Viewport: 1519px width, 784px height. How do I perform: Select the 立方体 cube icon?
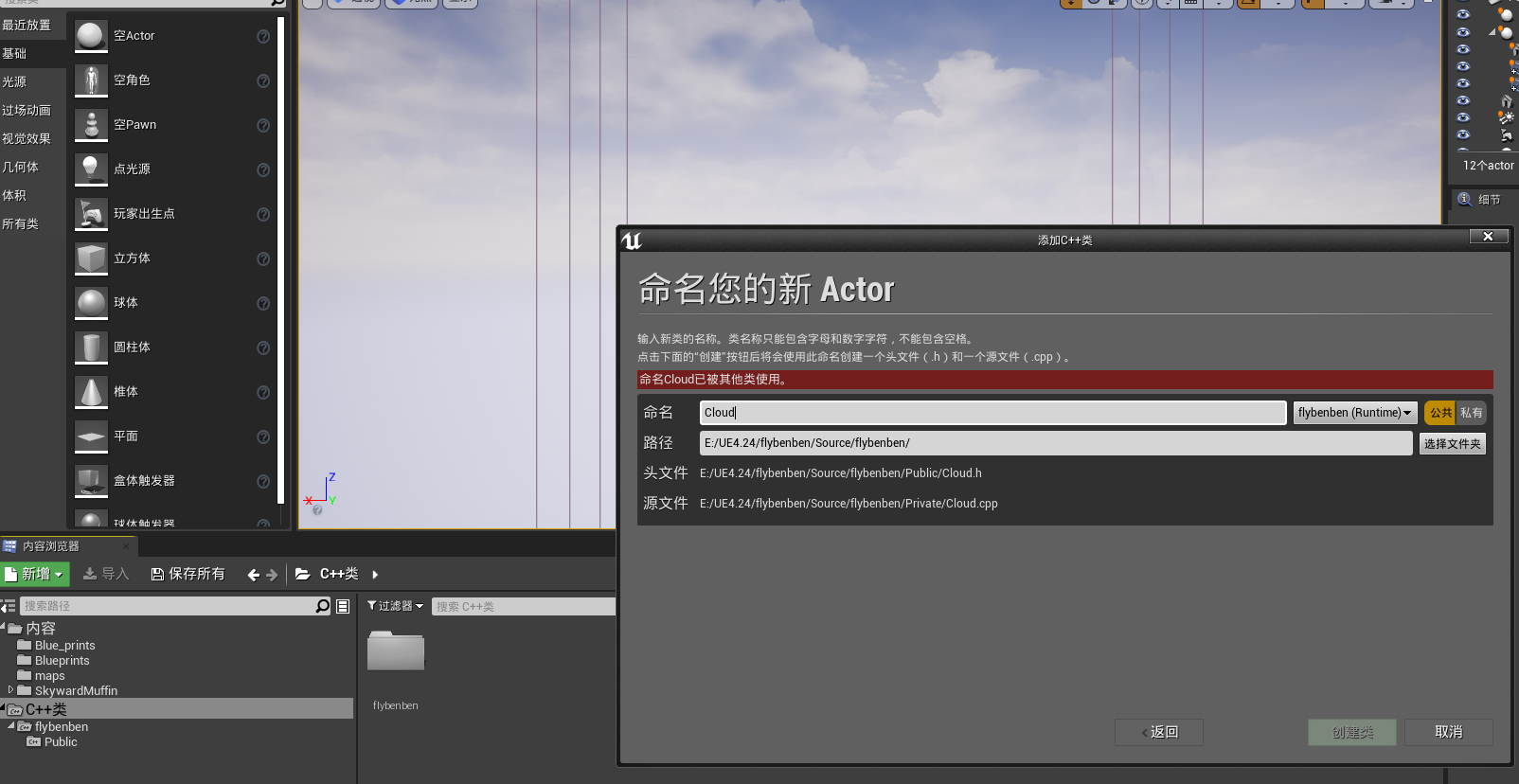pyautogui.click(x=91, y=258)
